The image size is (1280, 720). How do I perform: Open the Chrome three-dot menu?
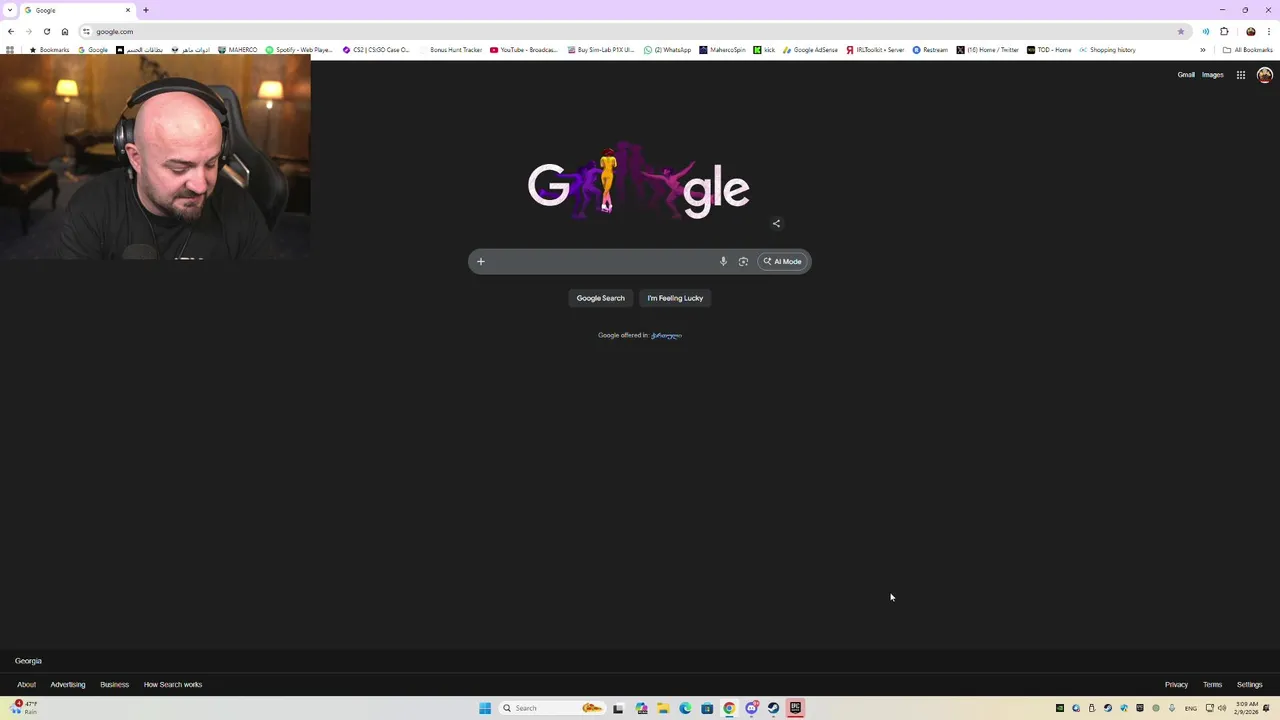click(x=1269, y=31)
